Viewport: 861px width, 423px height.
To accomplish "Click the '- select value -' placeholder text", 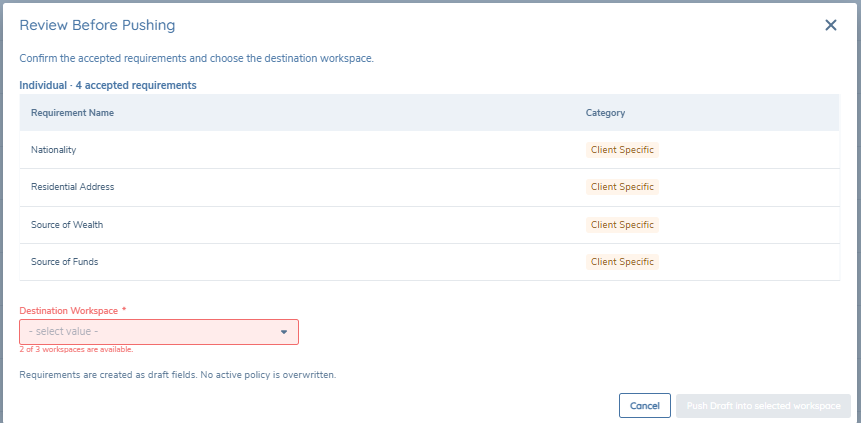I will (64, 332).
